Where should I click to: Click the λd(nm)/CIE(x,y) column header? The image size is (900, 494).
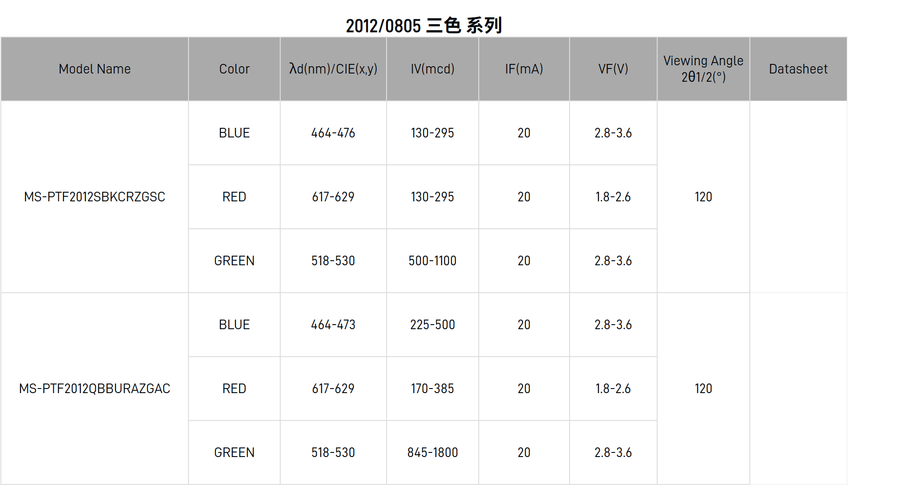tap(333, 69)
